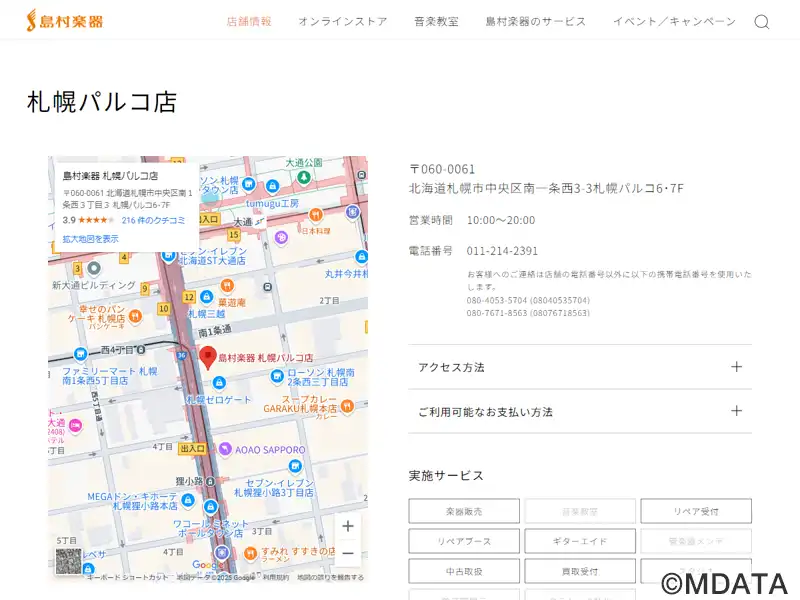Click the スープカレー GARAKU restaurant marker
Screen dimensions: 800x600
point(347,406)
